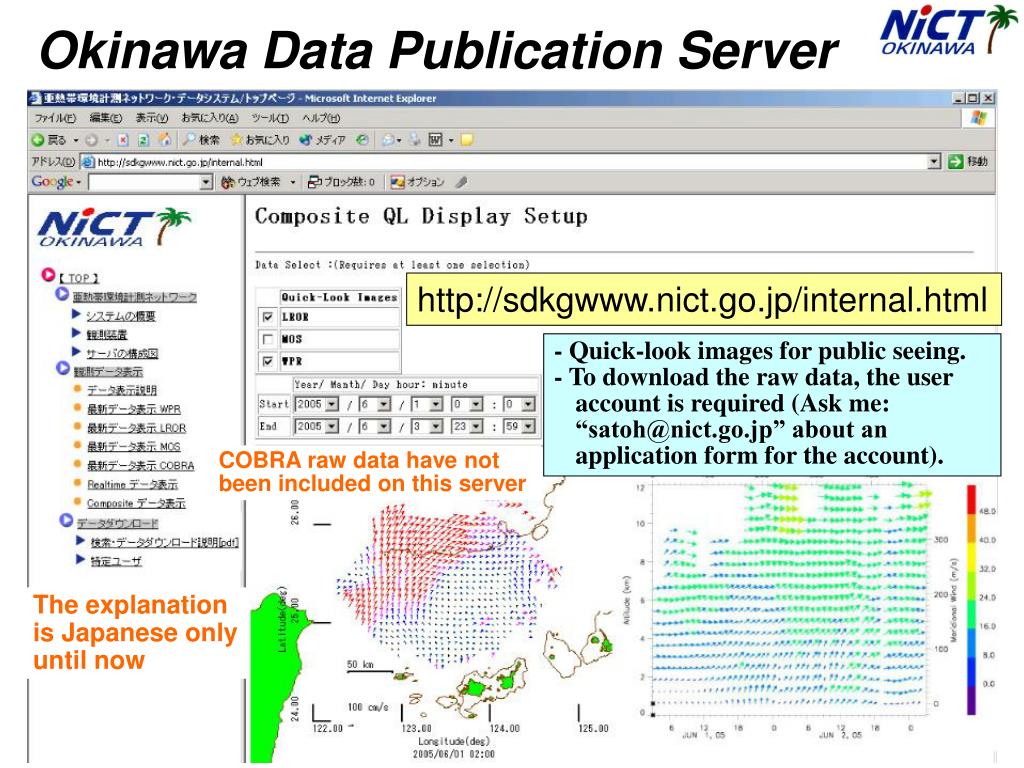Screen dimensions: 1024x768
Task: Open the Search (検索) toolbar button
Action: pyautogui.click(x=202, y=140)
